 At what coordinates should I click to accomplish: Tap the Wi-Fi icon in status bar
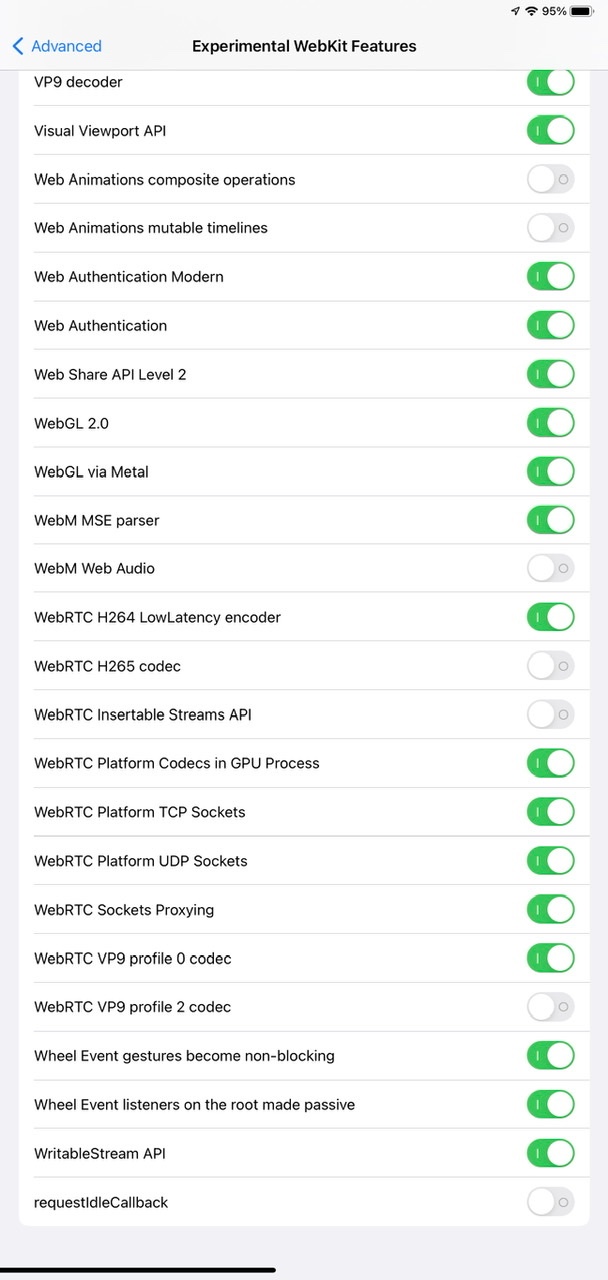coord(531,11)
